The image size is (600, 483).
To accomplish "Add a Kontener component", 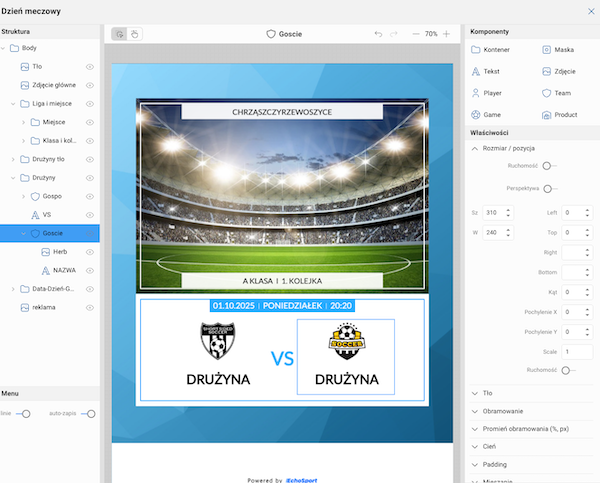I will (491, 50).
